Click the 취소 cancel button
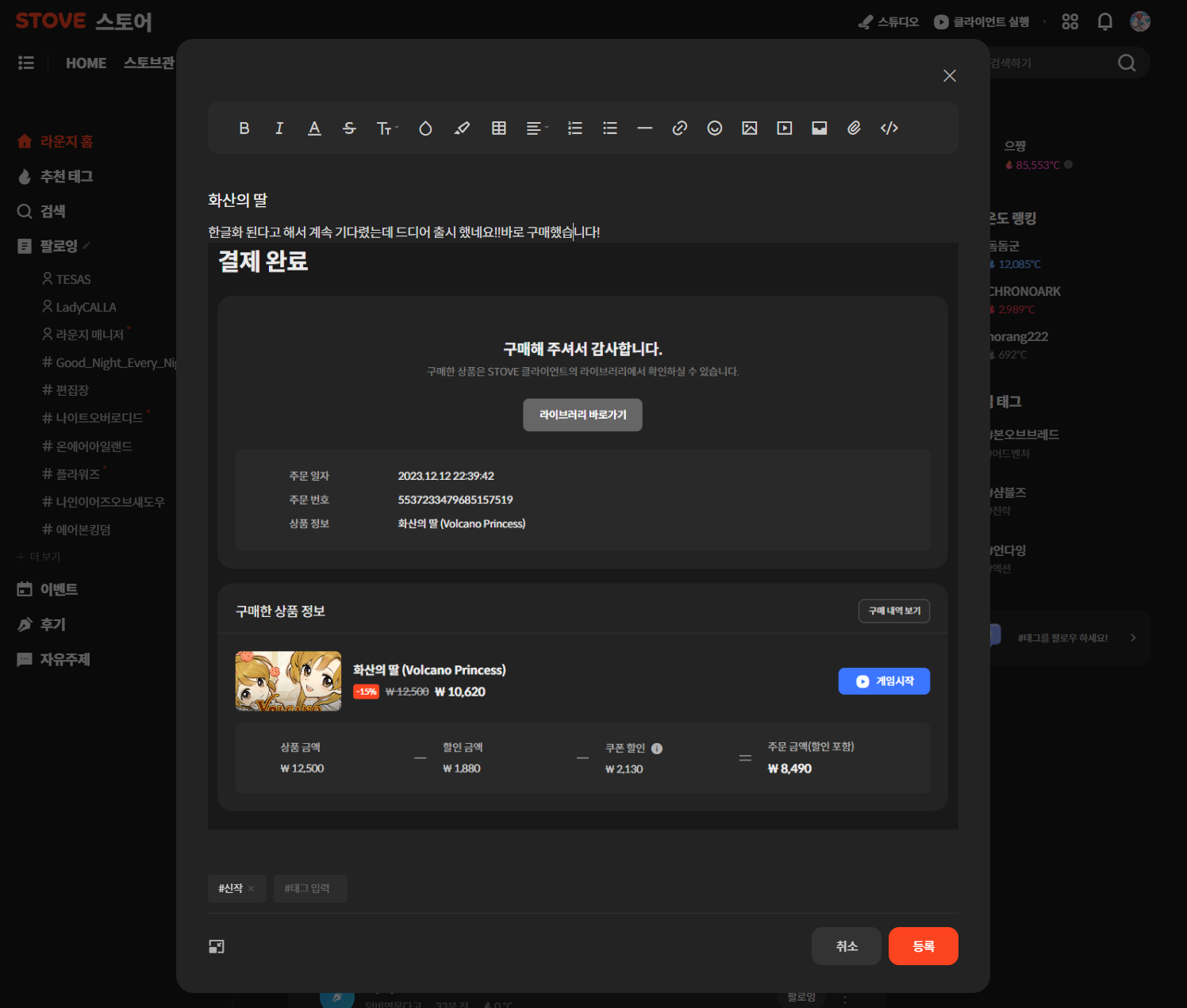 tap(847, 946)
